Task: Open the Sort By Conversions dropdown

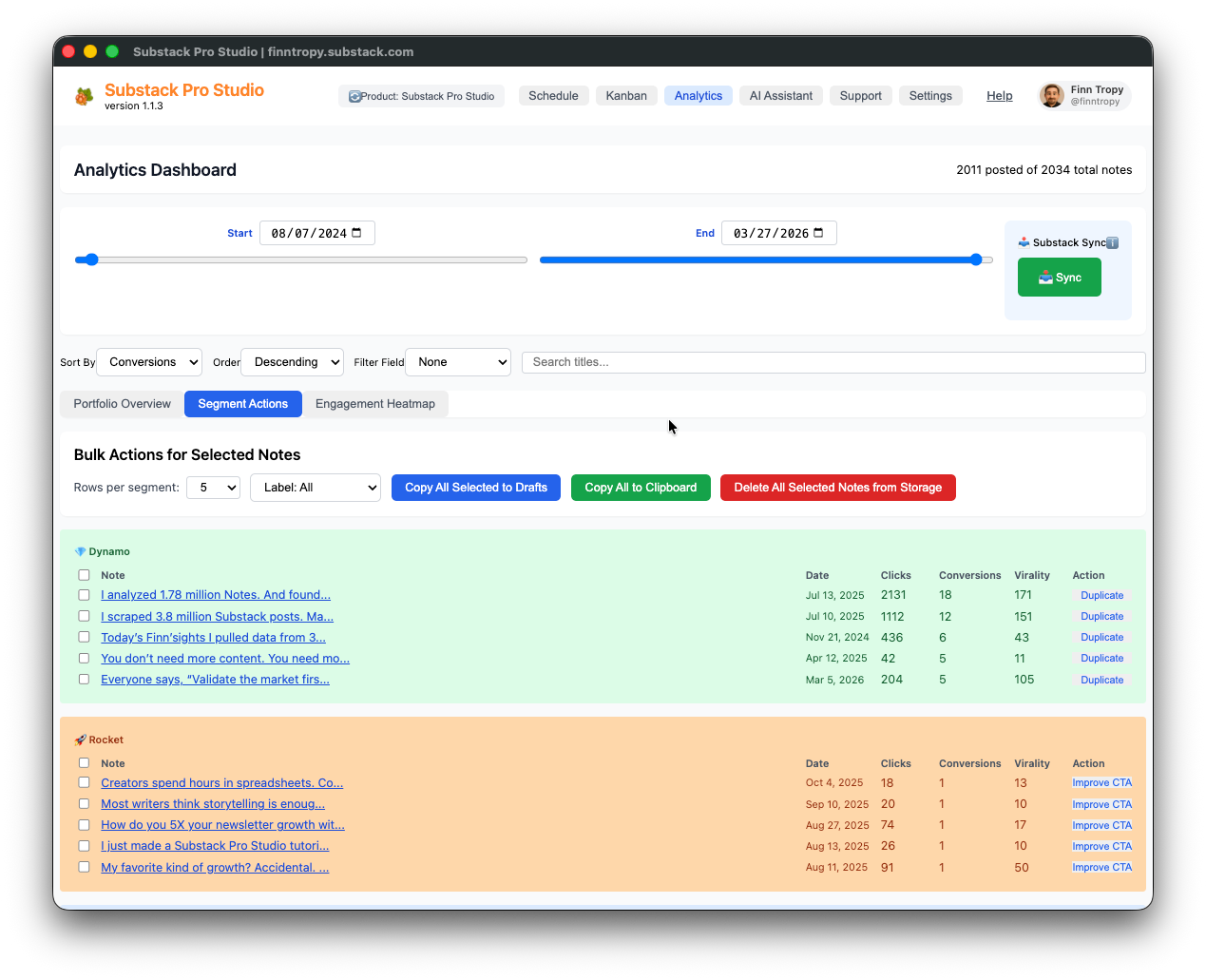Action: 149,362
